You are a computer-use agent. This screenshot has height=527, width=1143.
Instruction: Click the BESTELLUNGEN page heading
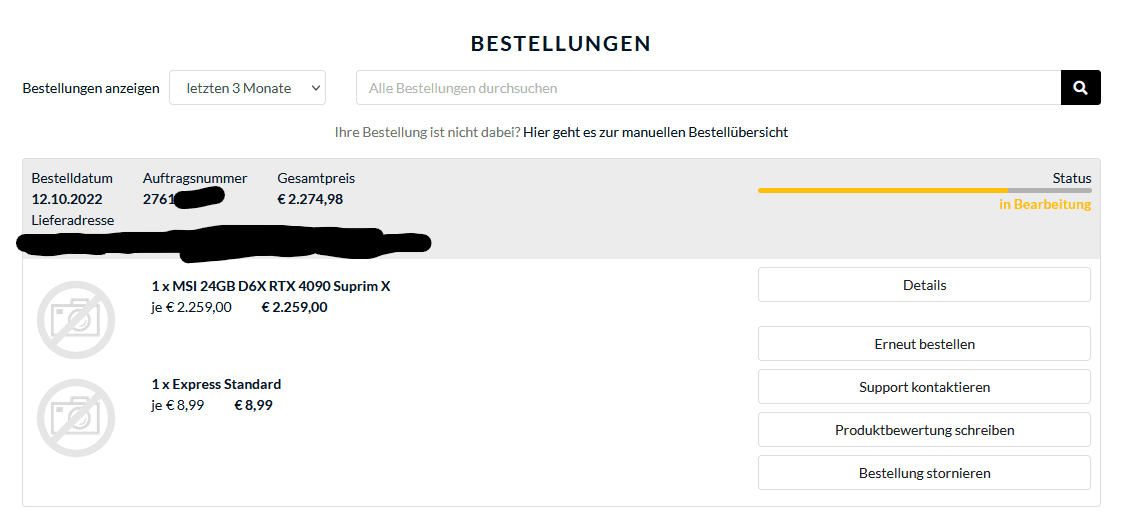pos(561,44)
